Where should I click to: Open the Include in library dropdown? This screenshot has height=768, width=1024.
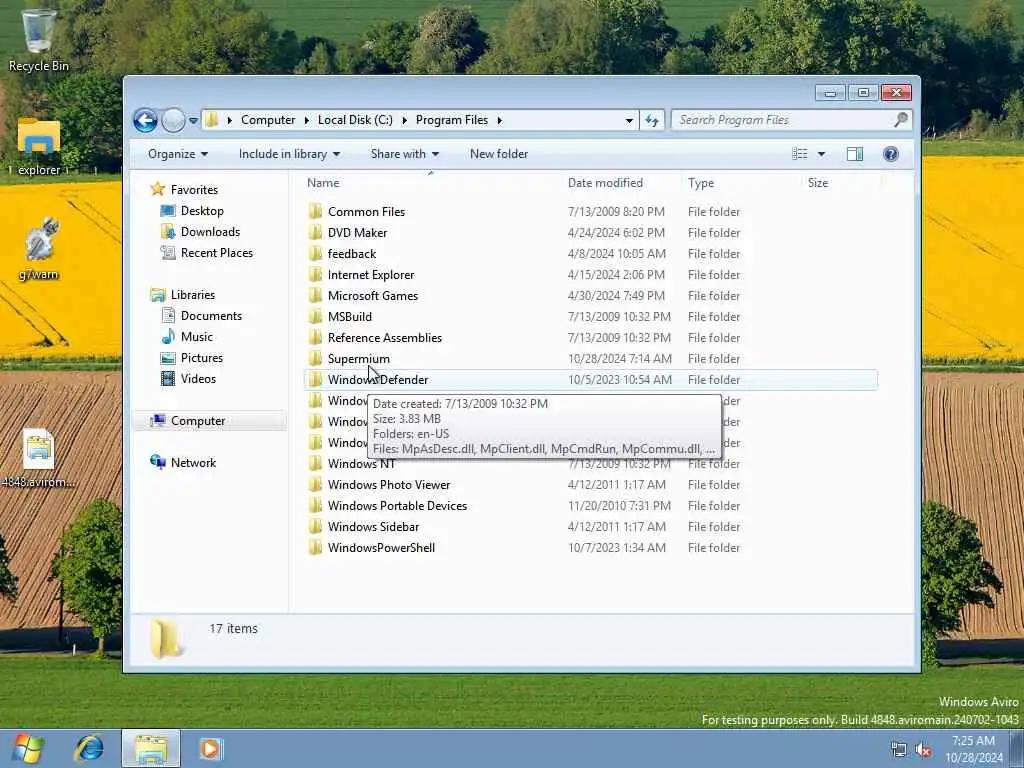(289, 154)
